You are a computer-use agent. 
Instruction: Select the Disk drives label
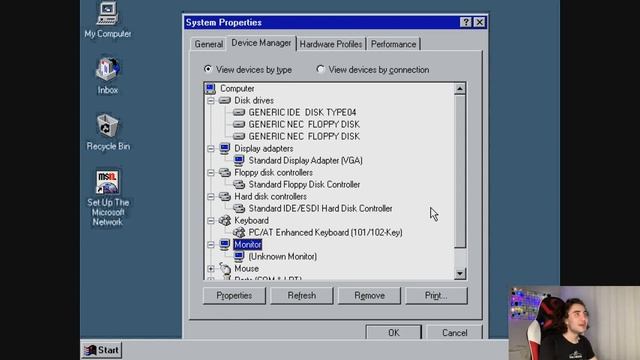(254, 100)
